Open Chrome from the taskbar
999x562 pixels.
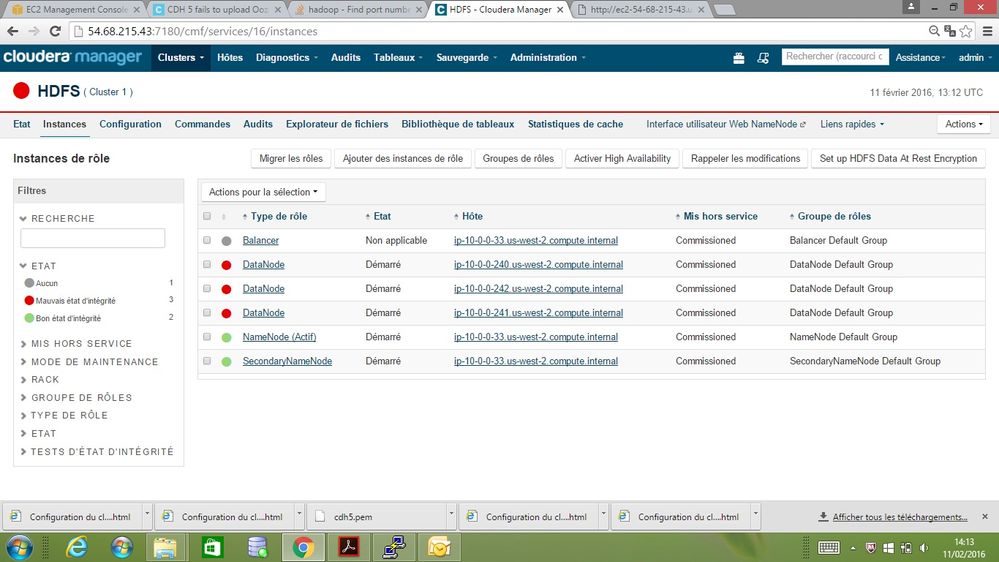303,547
